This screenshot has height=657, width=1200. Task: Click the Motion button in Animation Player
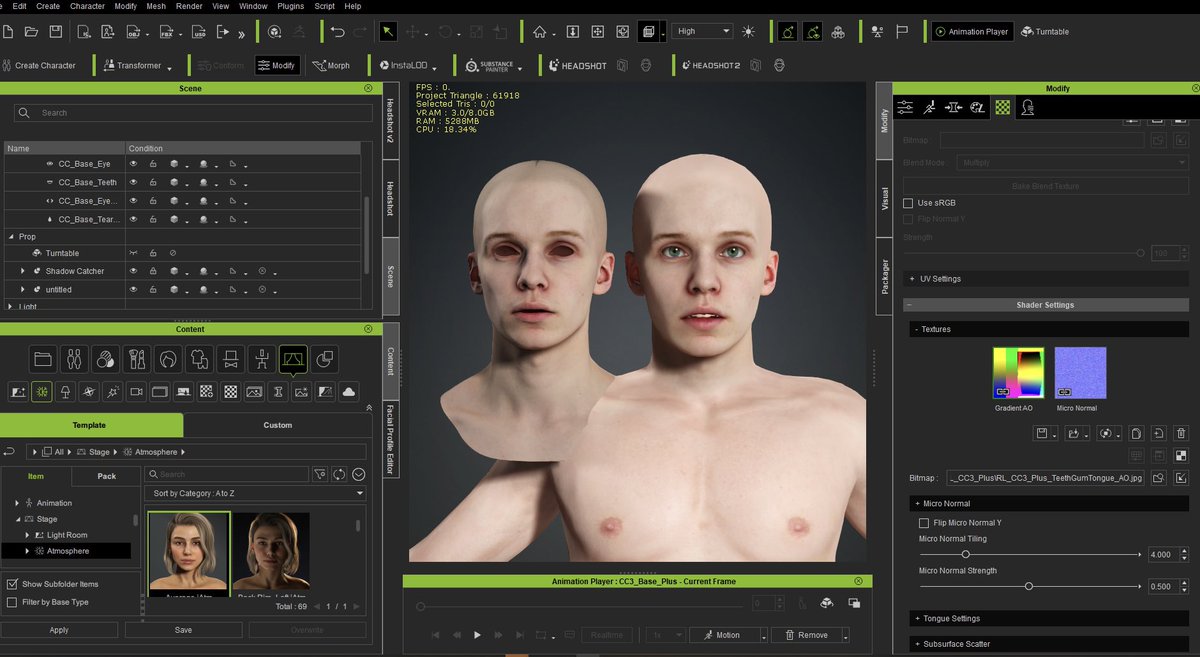[x=726, y=635]
